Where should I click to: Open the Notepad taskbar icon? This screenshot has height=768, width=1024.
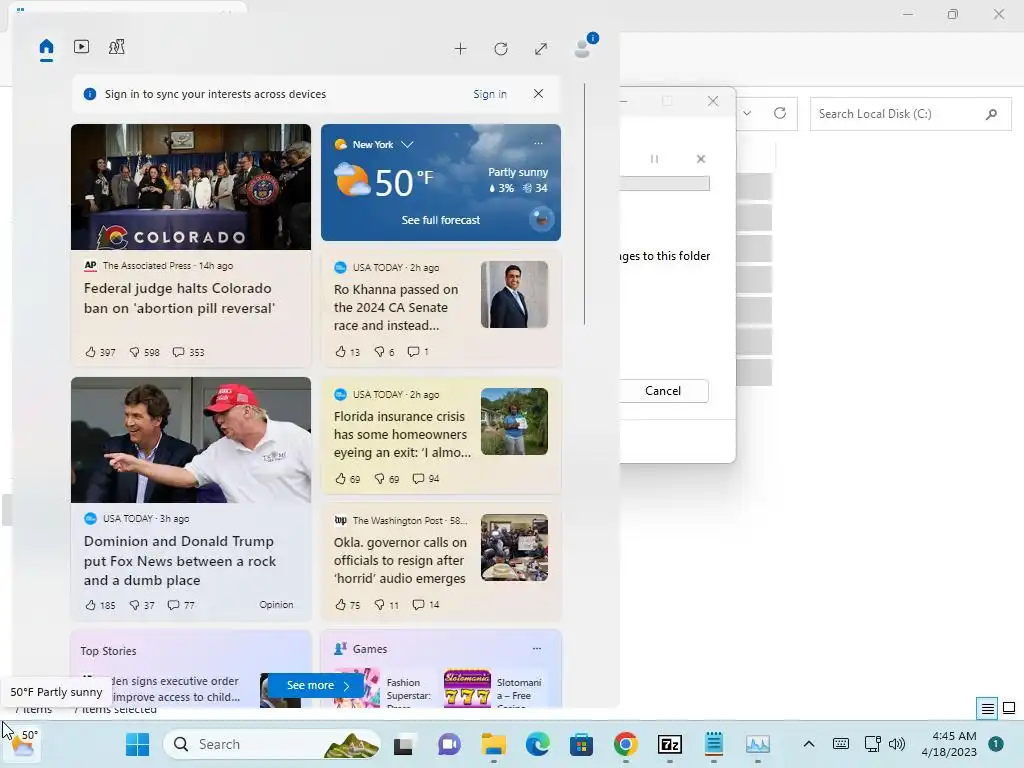point(714,744)
